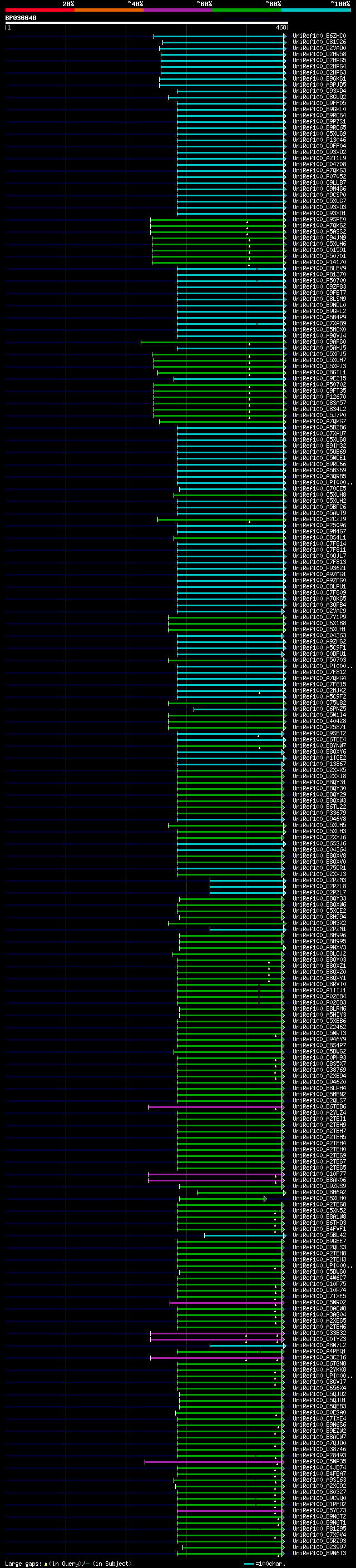The height and width of the screenshot is (1568, 356).
Task: Select hit label UniRef100_Q7Y1P9
Action: (x=319, y=617)
